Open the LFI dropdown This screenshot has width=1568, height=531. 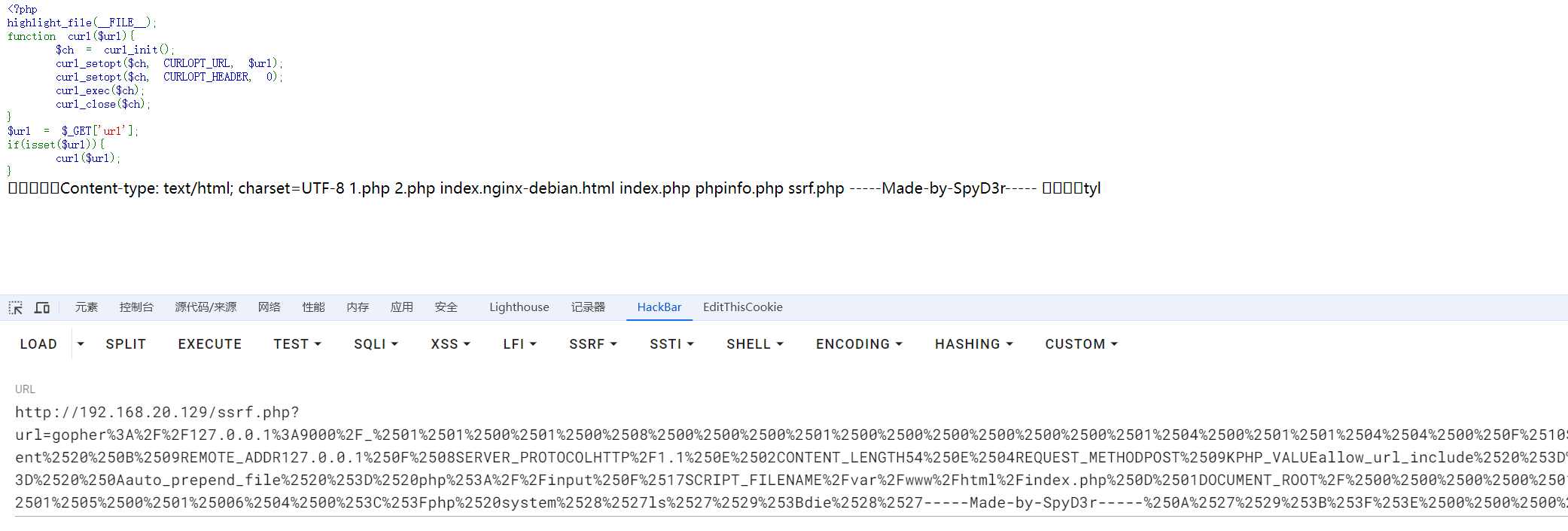[x=519, y=344]
